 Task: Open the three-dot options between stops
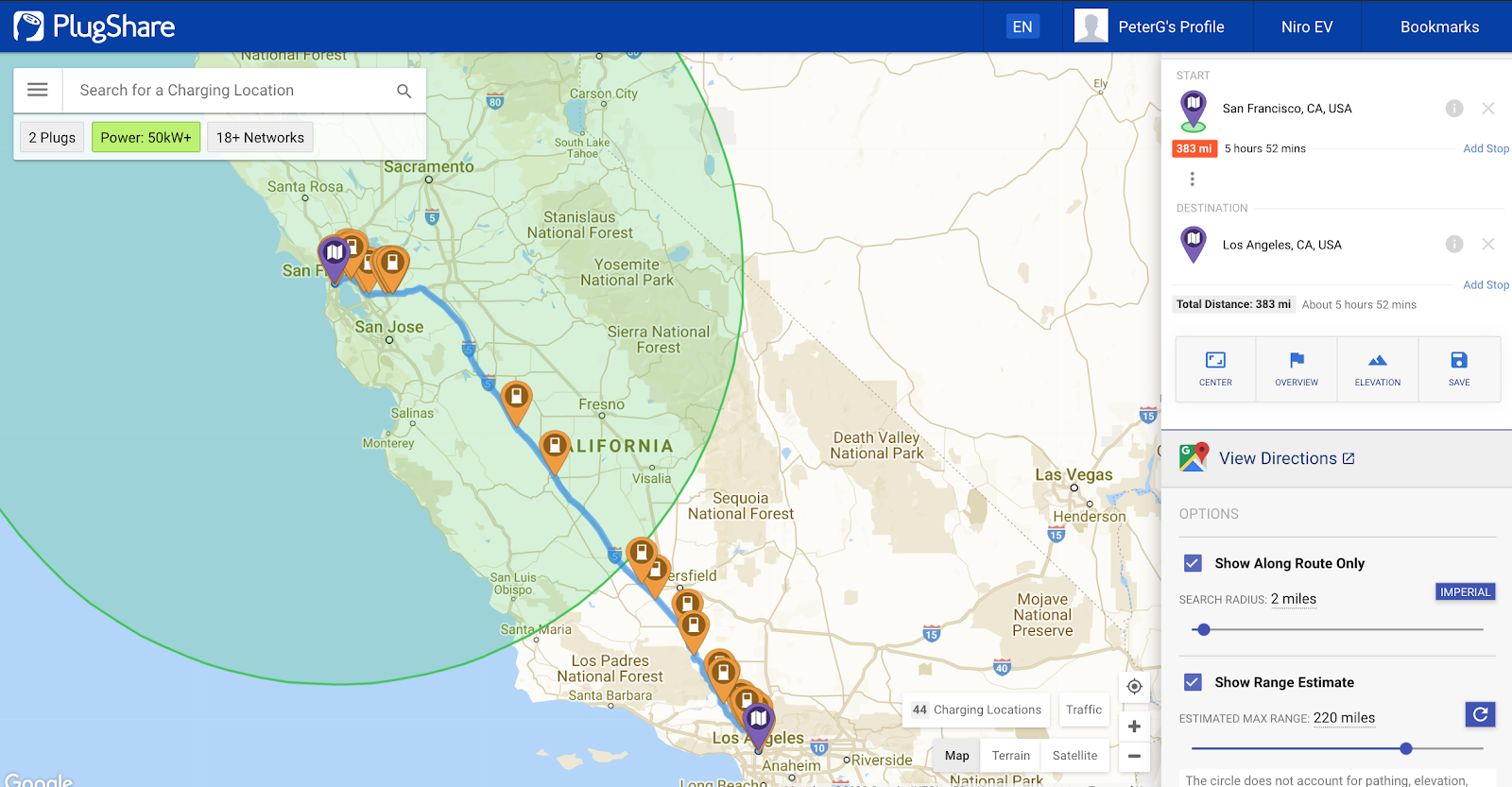pyautogui.click(x=1193, y=179)
